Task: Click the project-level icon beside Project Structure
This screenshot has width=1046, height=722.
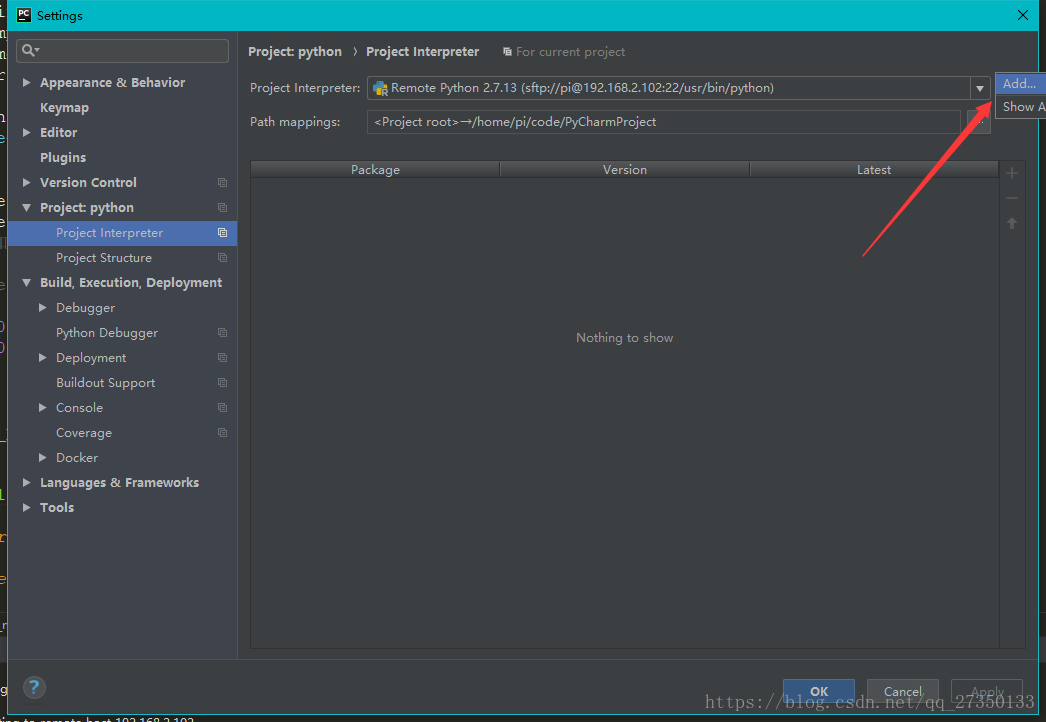Action: coord(222,258)
